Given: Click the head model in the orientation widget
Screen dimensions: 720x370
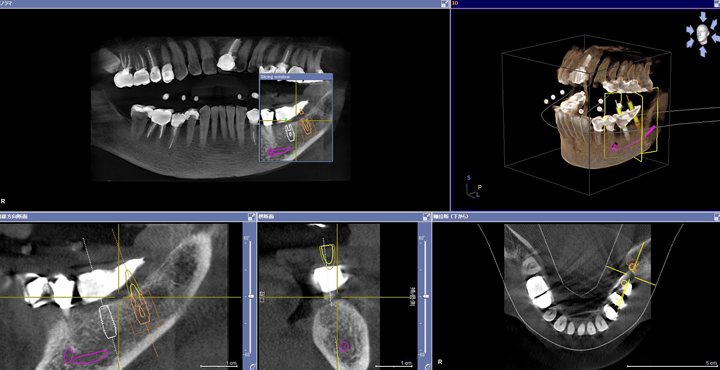Looking at the screenshot, I should pyautogui.click(x=702, y=34).
